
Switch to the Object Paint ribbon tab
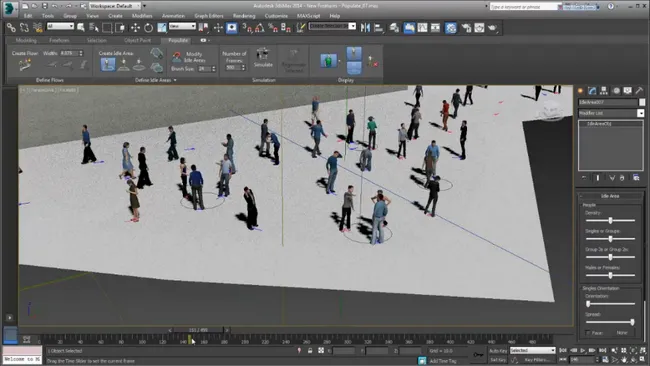point(137,40)
